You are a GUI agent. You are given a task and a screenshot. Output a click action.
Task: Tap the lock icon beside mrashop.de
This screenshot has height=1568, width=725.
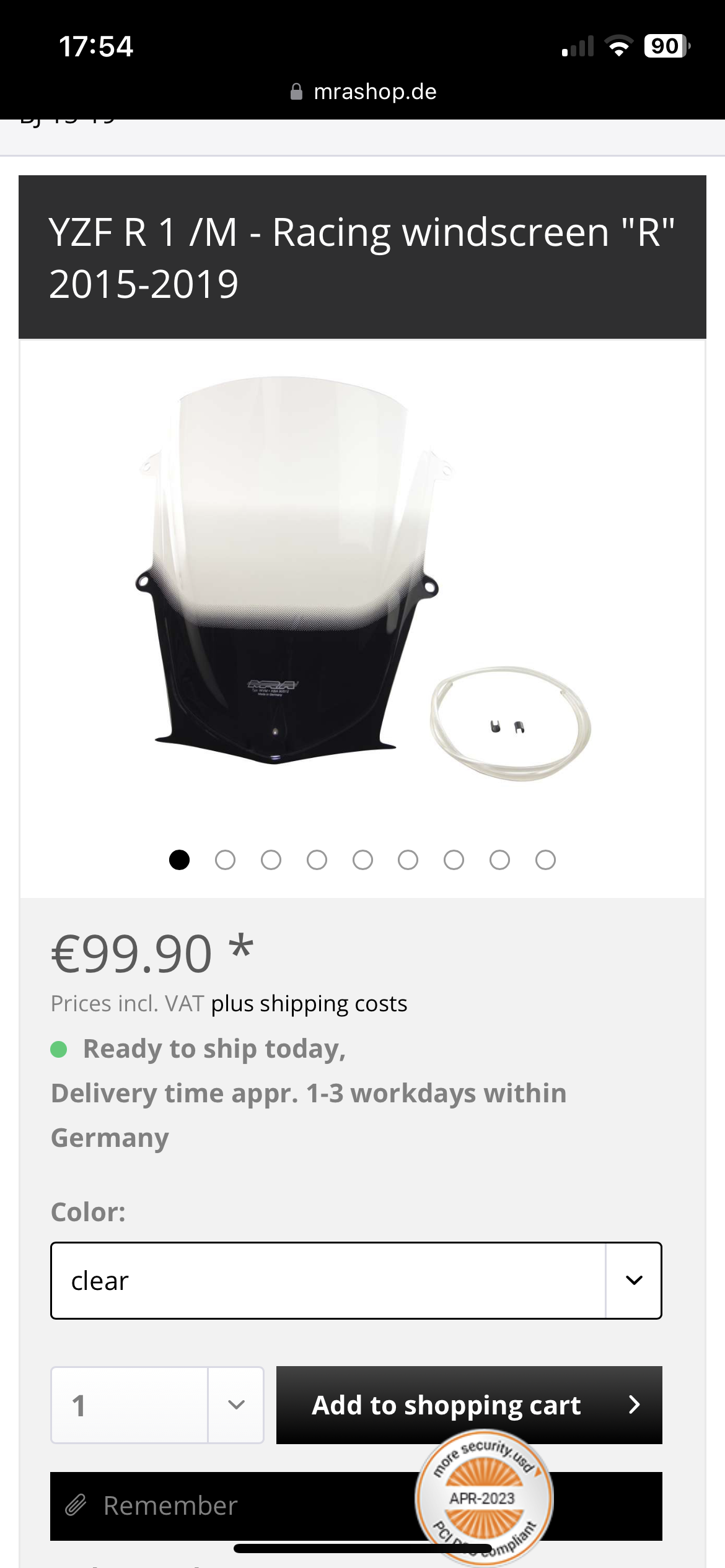(x=296, y=92)
